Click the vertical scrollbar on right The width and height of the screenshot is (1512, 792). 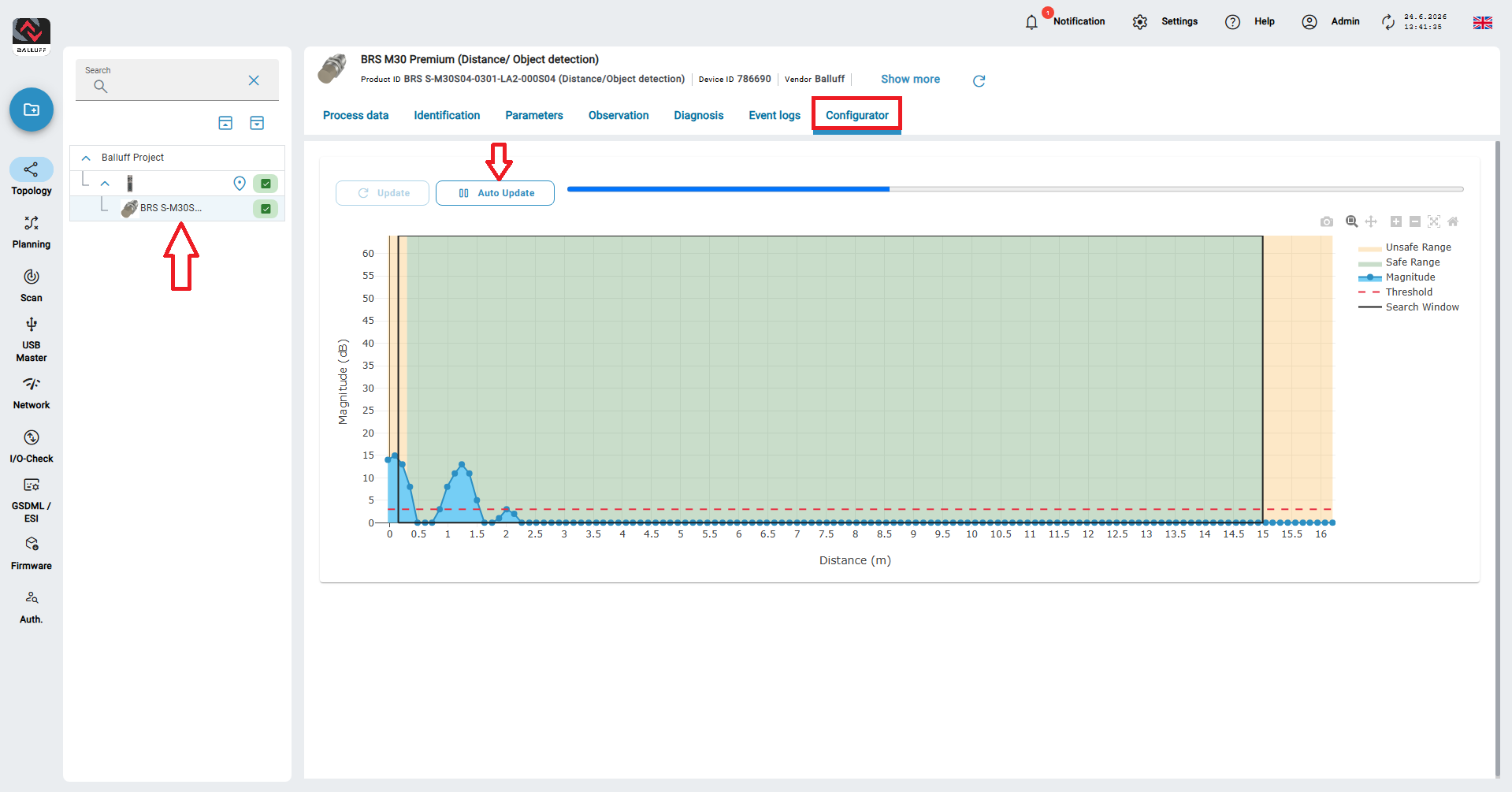(1498, 457)
